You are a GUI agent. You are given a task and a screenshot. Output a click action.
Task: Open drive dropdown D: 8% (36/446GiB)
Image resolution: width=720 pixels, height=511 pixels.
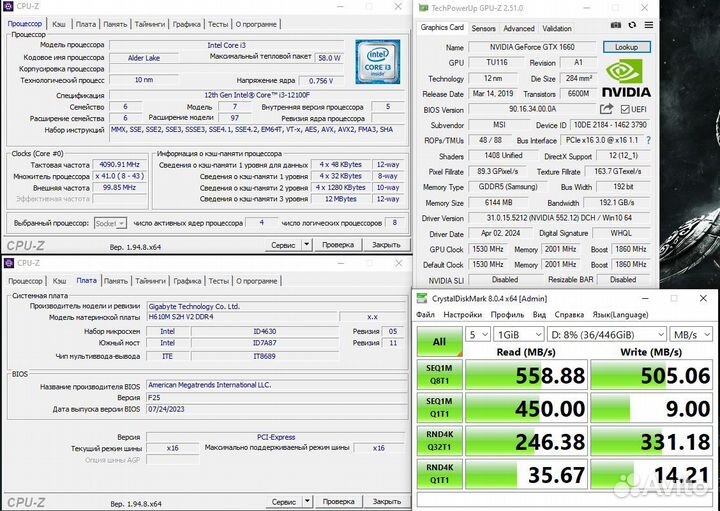coord(607,334)
